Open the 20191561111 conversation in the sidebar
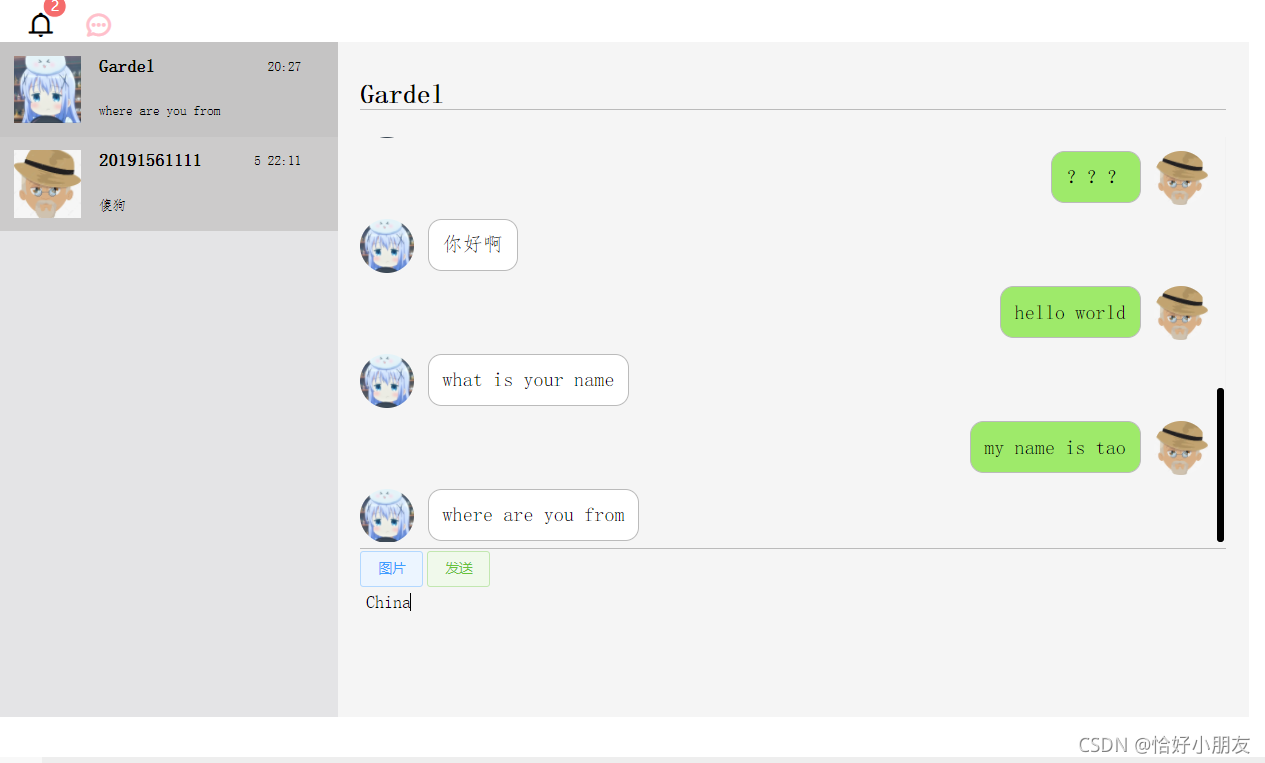 [169, 184]
